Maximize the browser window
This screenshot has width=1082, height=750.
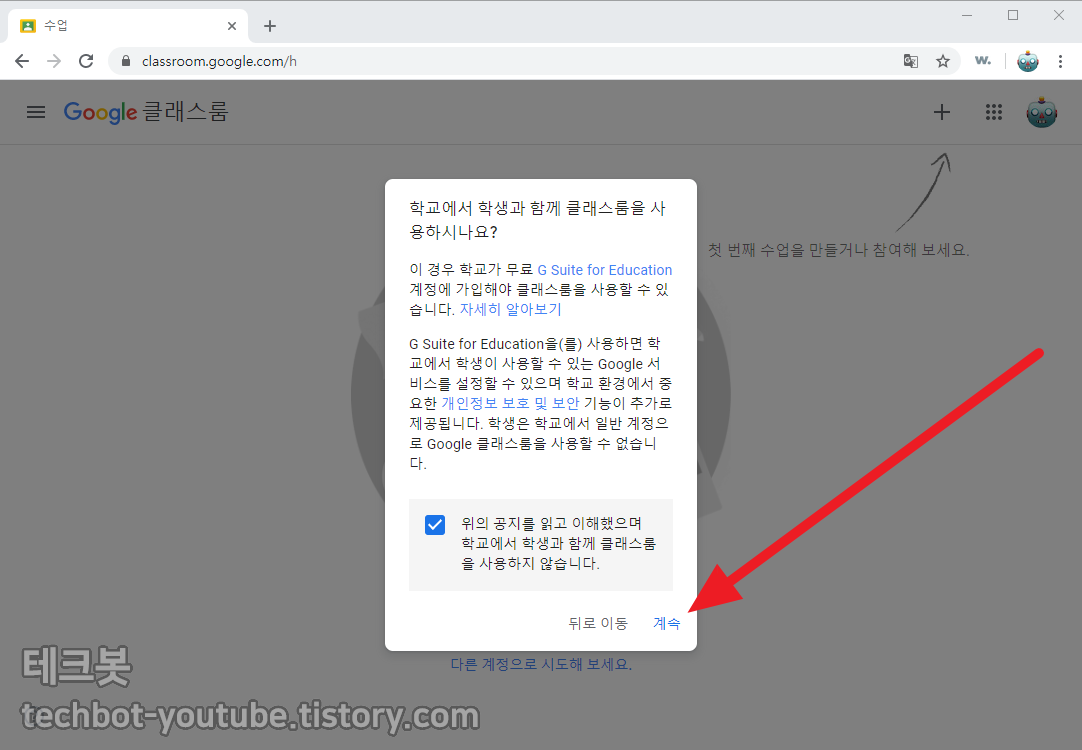[x=1013, y=15]
